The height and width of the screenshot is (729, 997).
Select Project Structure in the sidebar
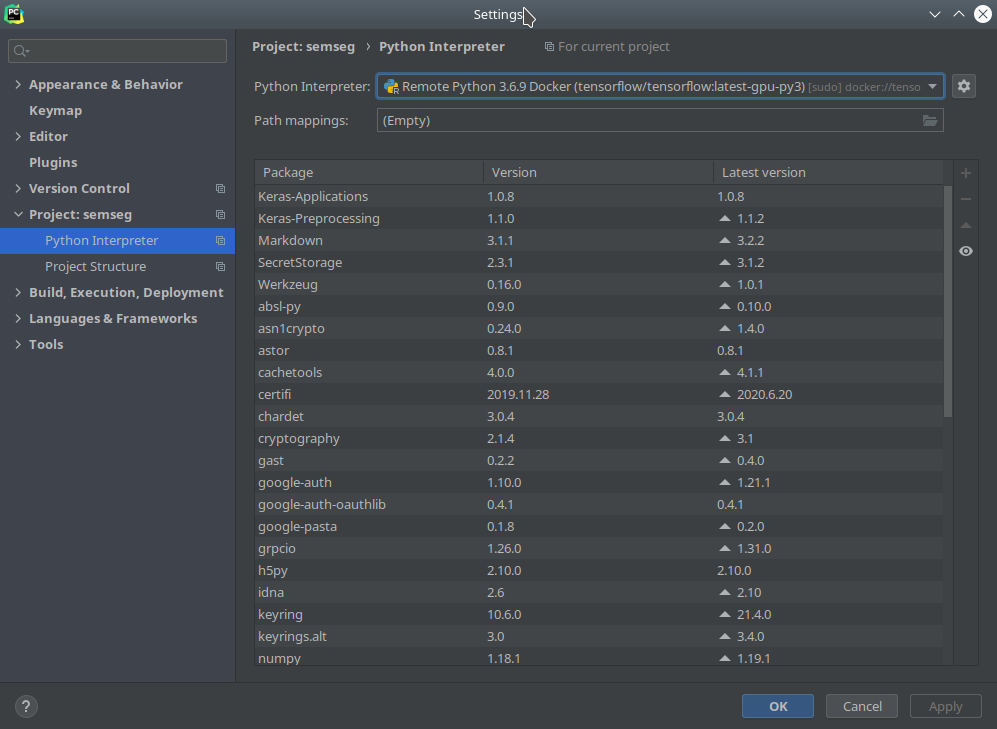[95, 267]
